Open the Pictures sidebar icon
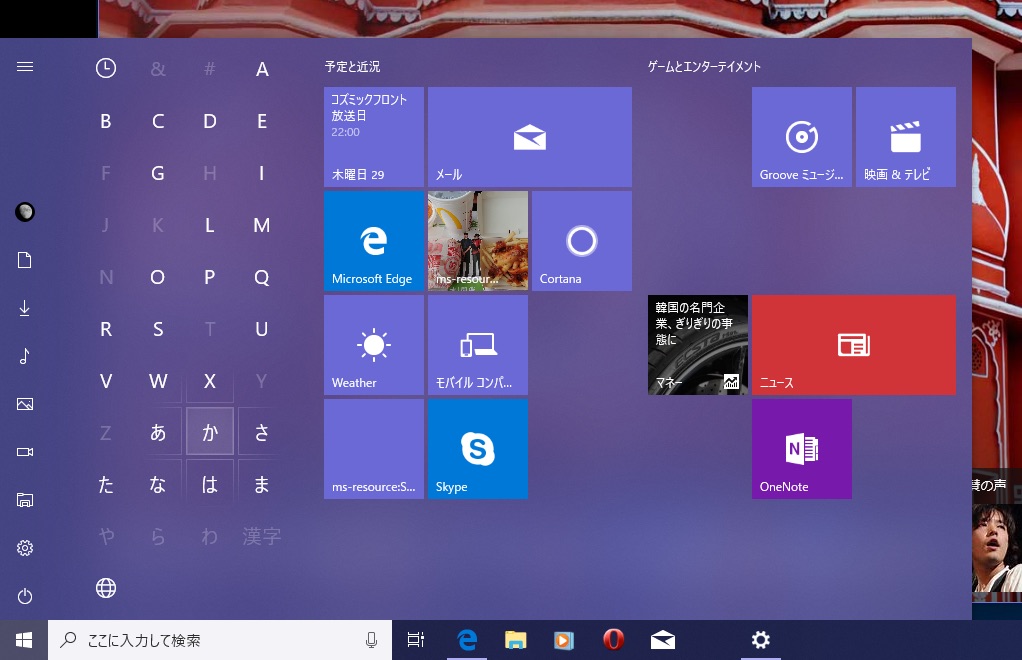Screen dimensions: 1022x660 [25, 404]
